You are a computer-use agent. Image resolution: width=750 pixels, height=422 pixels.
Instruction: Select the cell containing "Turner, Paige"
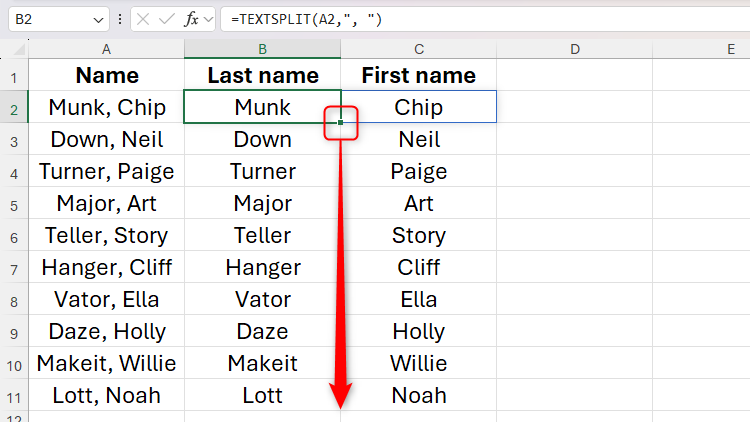106,172
